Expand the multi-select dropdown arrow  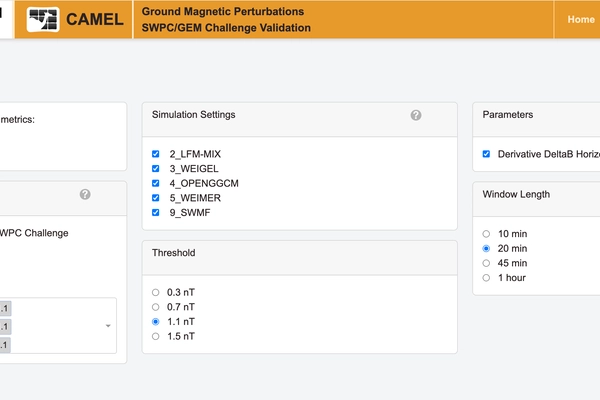click(107, 326)
